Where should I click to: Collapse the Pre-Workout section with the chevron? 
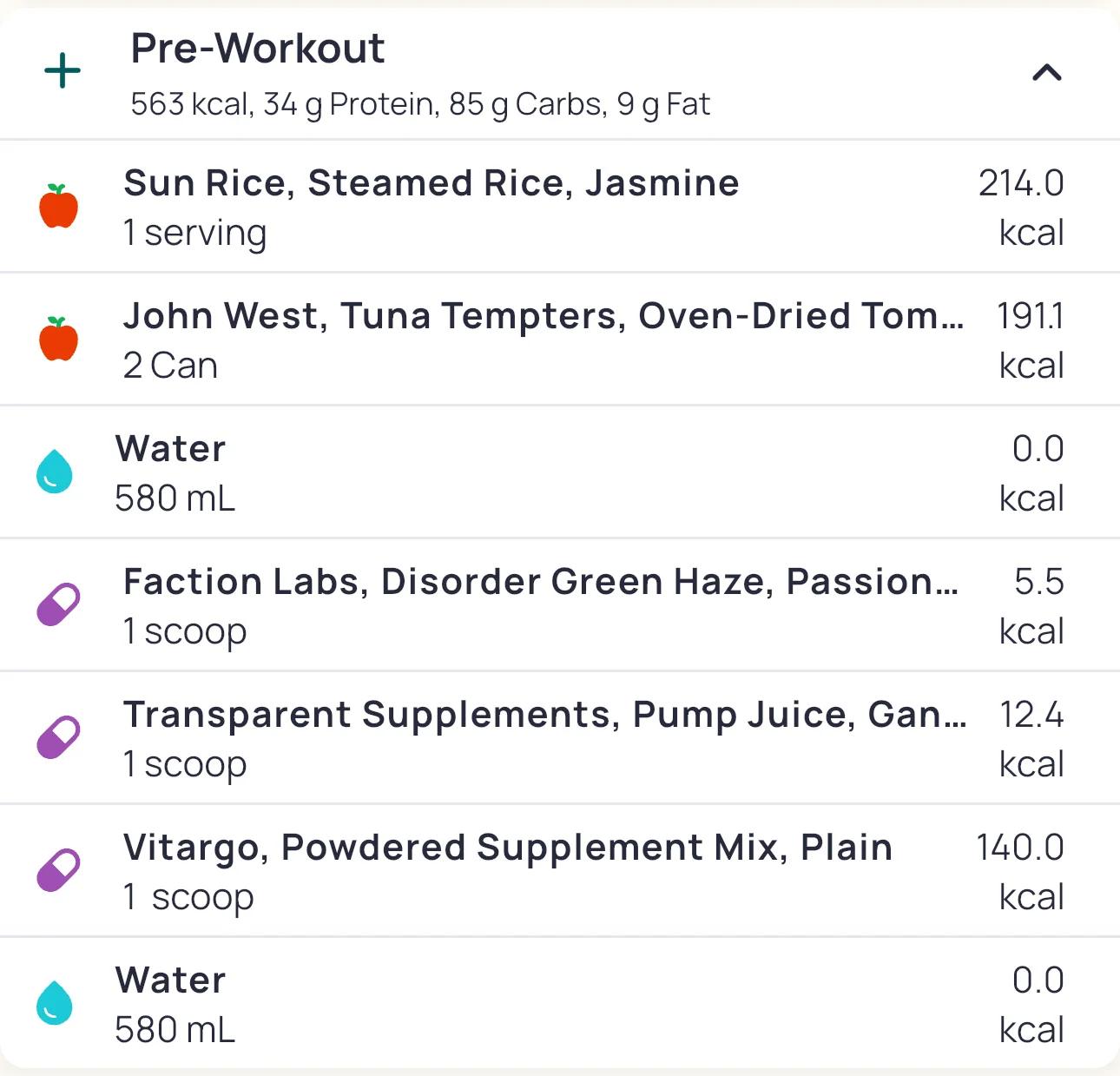pyautogui.click(x=1046, y=73)
